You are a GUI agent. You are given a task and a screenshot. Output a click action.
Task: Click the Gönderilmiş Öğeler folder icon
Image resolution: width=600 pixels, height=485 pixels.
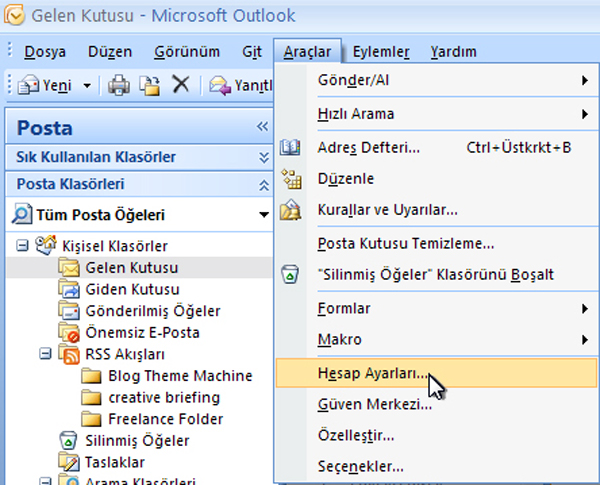(x=69, y=310)
